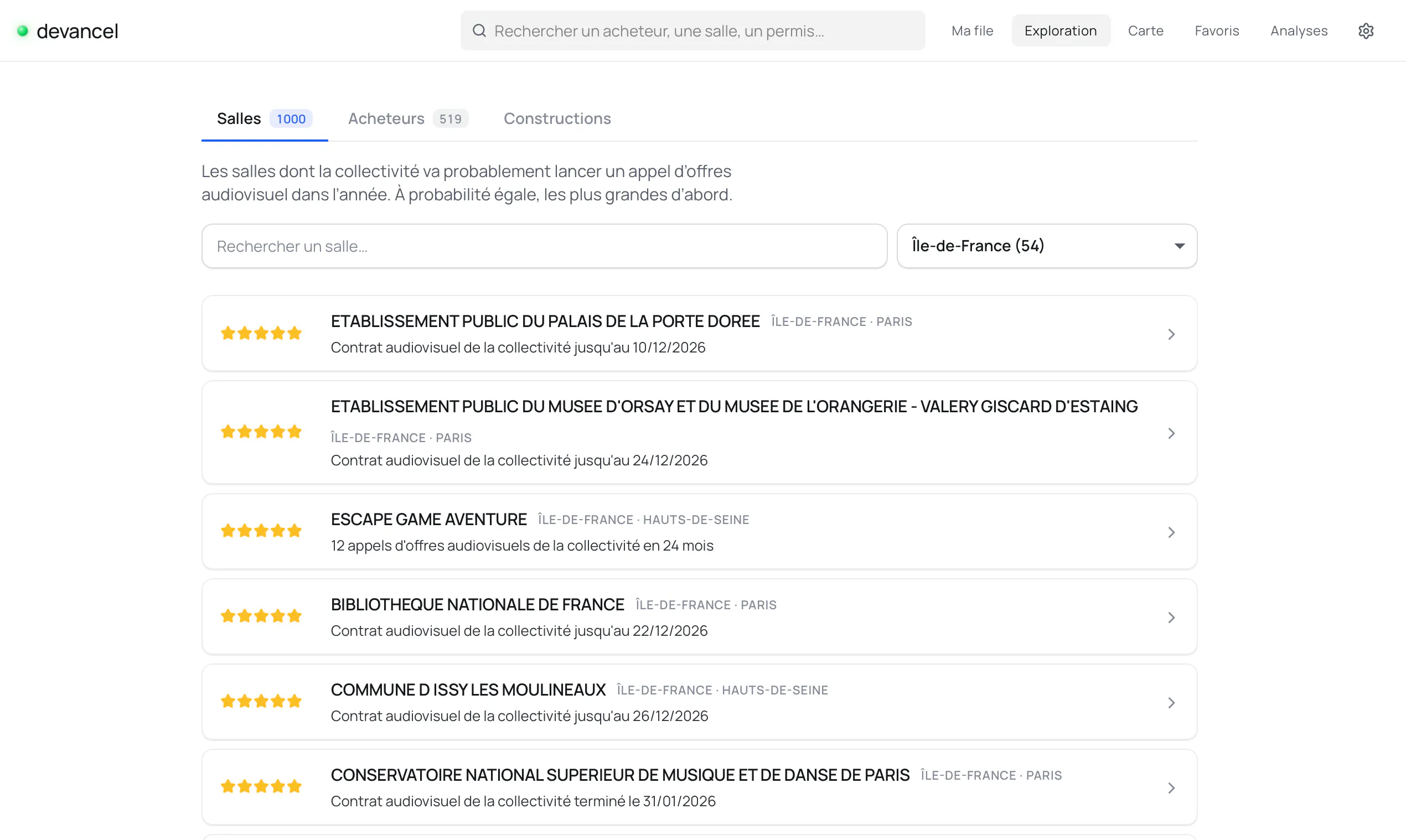The height and width of the screenshot is (840, 1406).
Task: Click 'Contrat audiovisuel de la collectivité jusqu'au 10/12/2026'
Action: click(x=518, y=348)
